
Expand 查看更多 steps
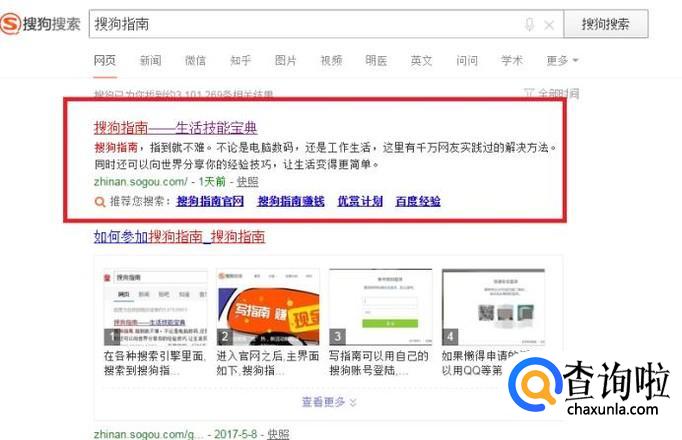coord(329,402)
